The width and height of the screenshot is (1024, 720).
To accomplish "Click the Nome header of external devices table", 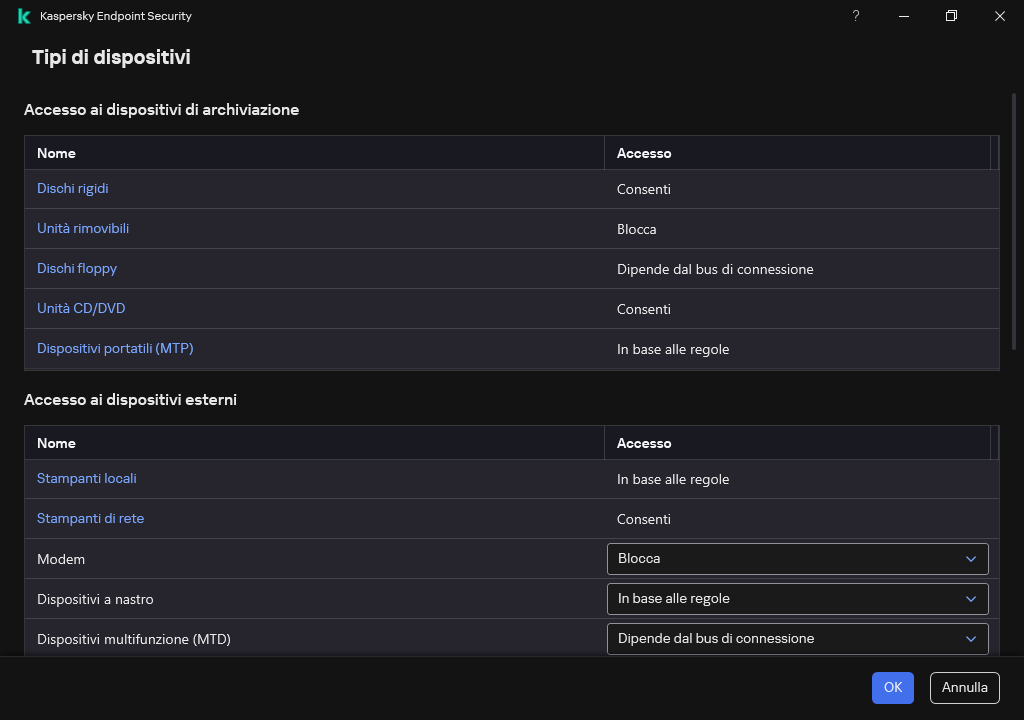I will (x=56, y=443).
